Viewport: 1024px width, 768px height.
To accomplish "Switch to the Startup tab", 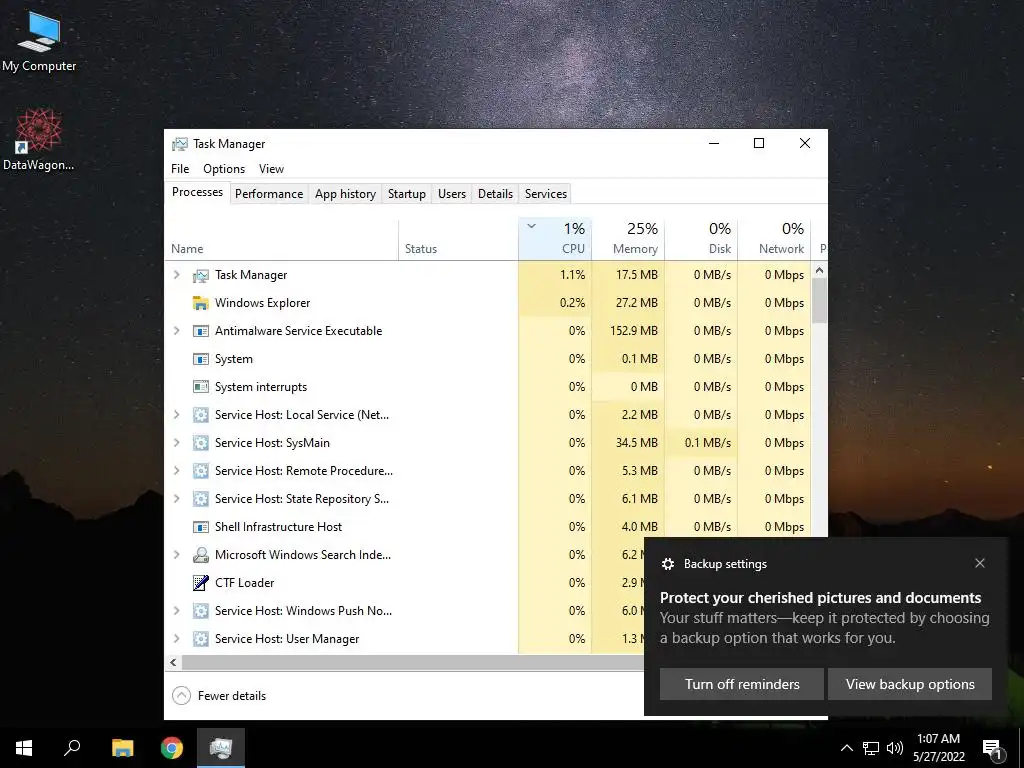I will (407, 194).
